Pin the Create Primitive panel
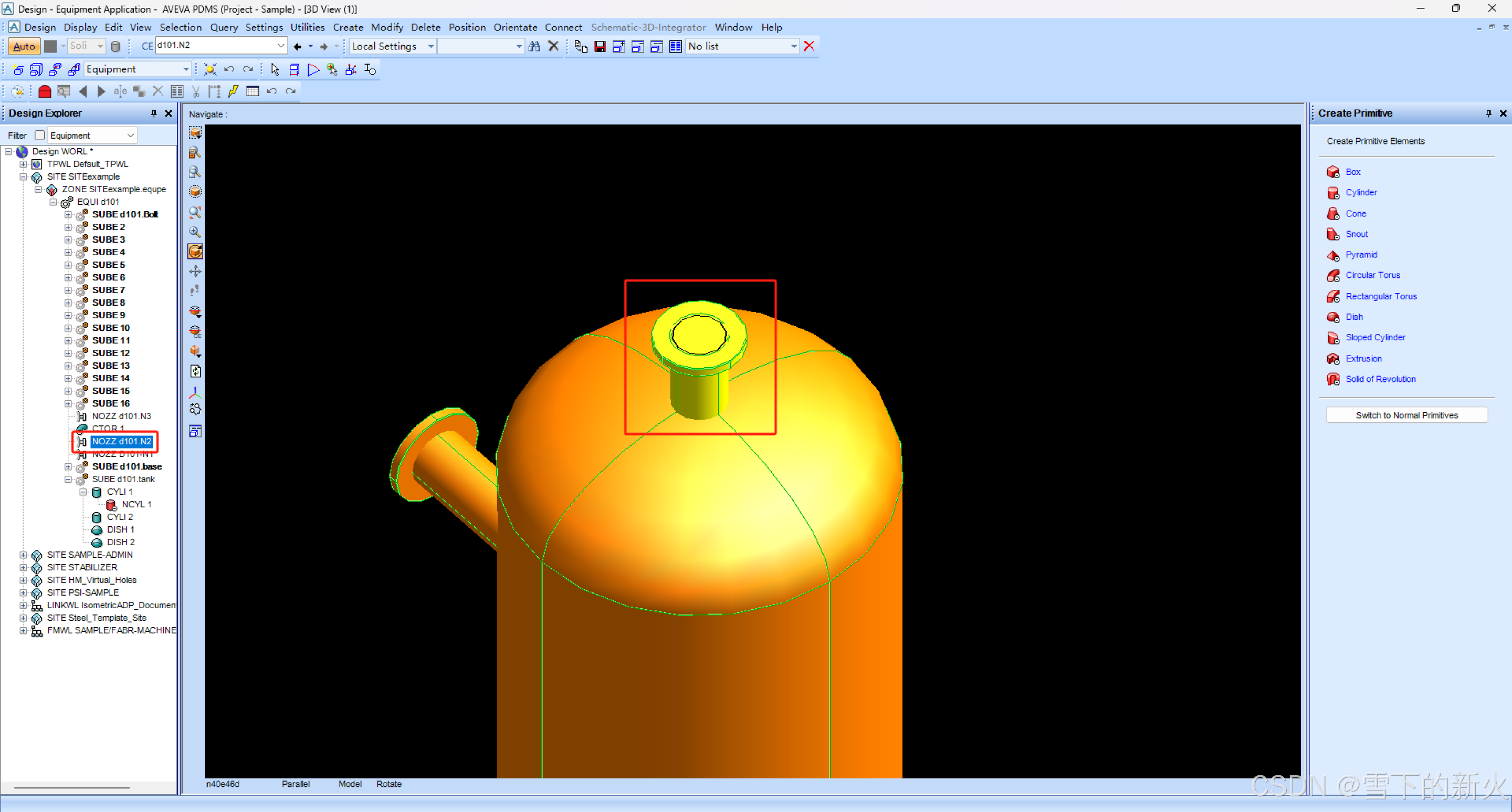Viewport: 1512px width, 812px height. [1488, 113]
